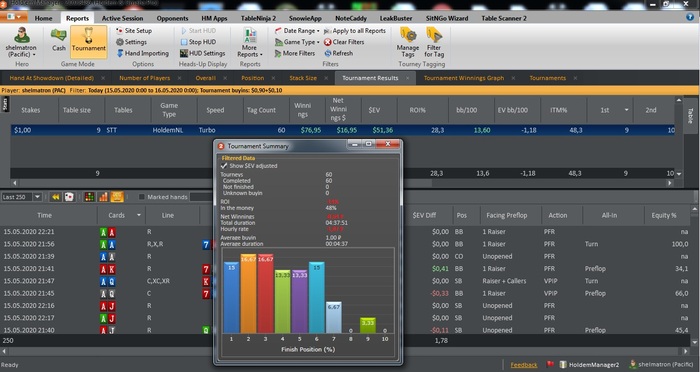Switch to the Position report tab
Viewport: 700px width, 372px height.
coord(253,78)
